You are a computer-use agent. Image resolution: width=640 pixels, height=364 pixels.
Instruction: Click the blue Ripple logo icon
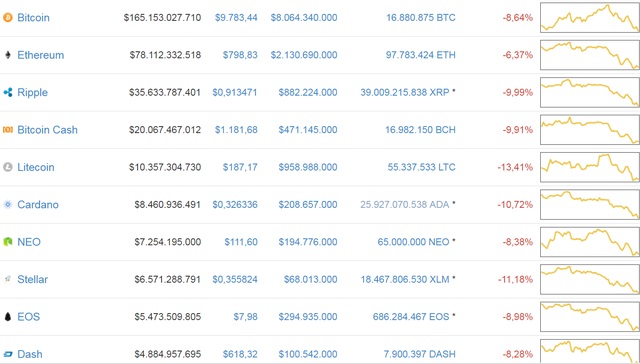pyautogui.click(x=8, y=92)
